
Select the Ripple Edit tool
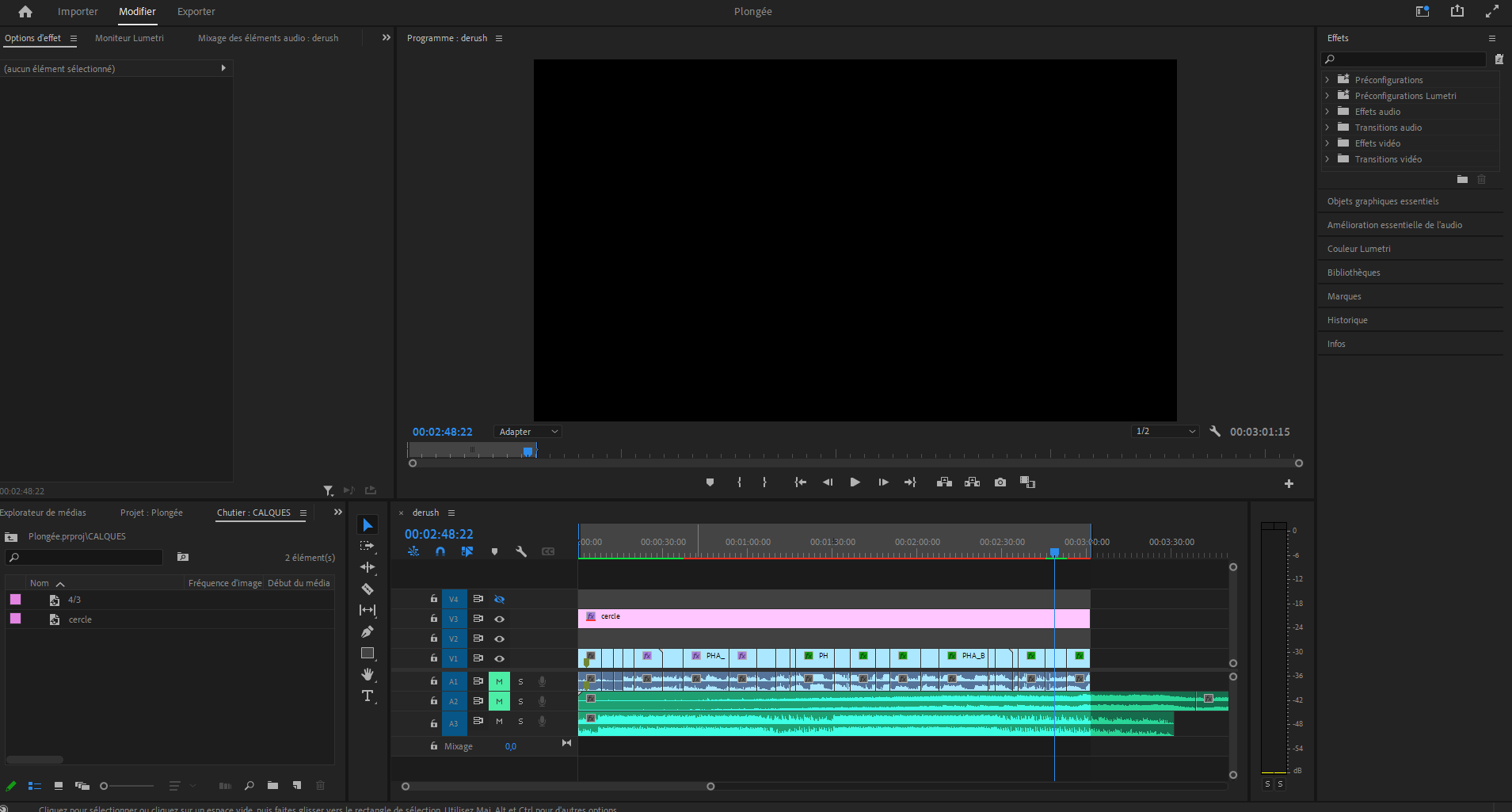(x=367, y=567)
